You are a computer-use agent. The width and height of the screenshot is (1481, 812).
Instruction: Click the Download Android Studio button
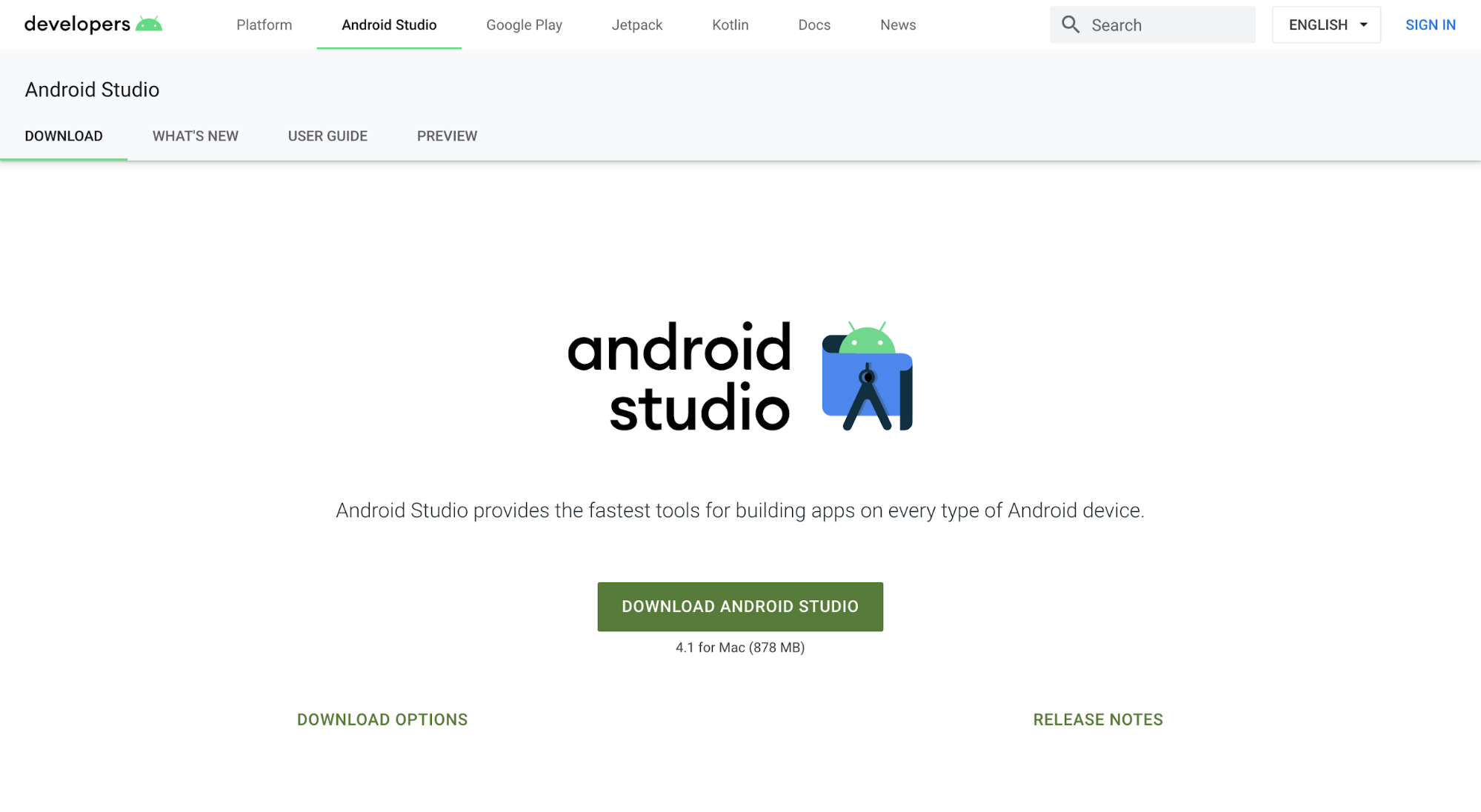(x=740, y=607)
